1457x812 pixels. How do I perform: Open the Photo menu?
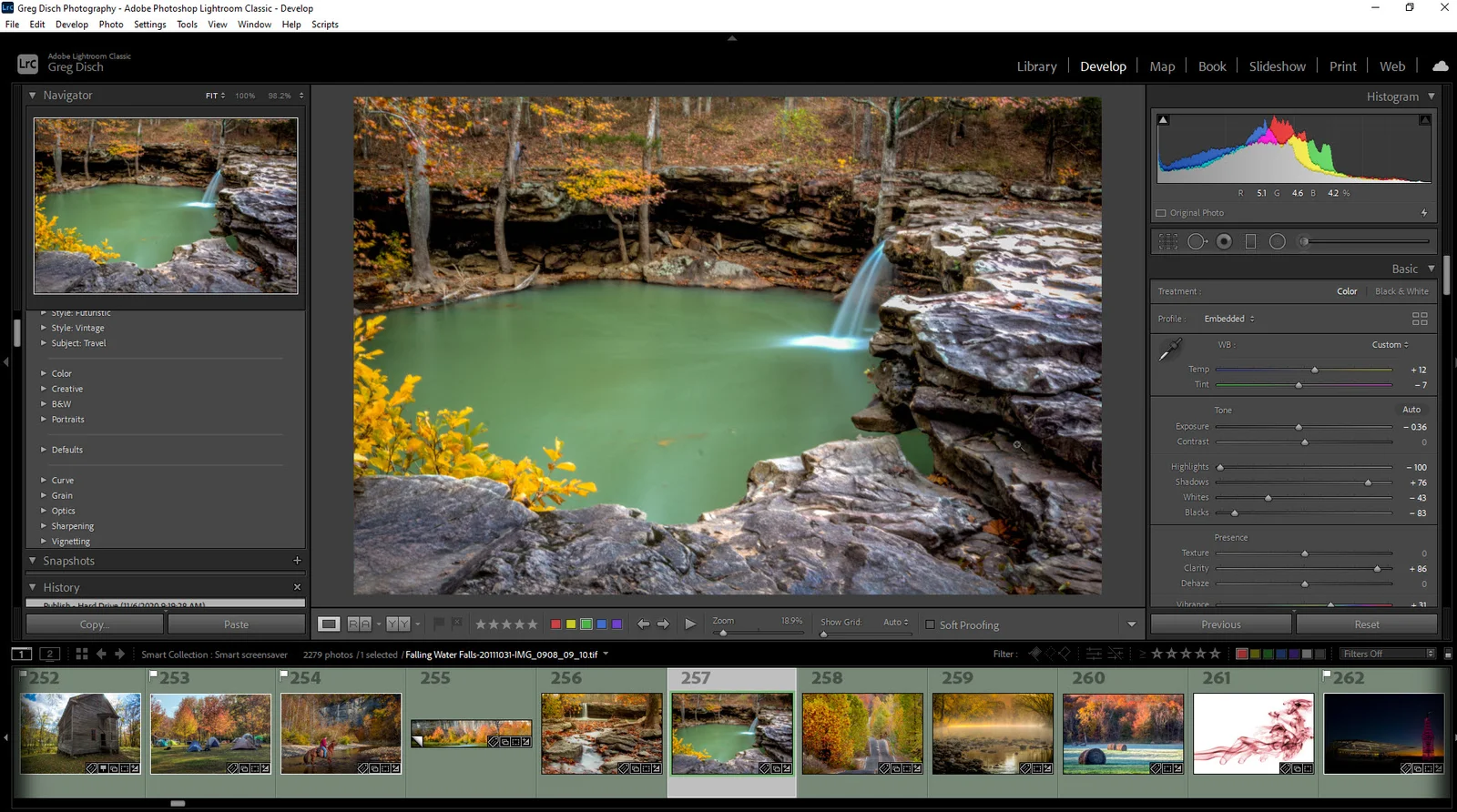110,25
